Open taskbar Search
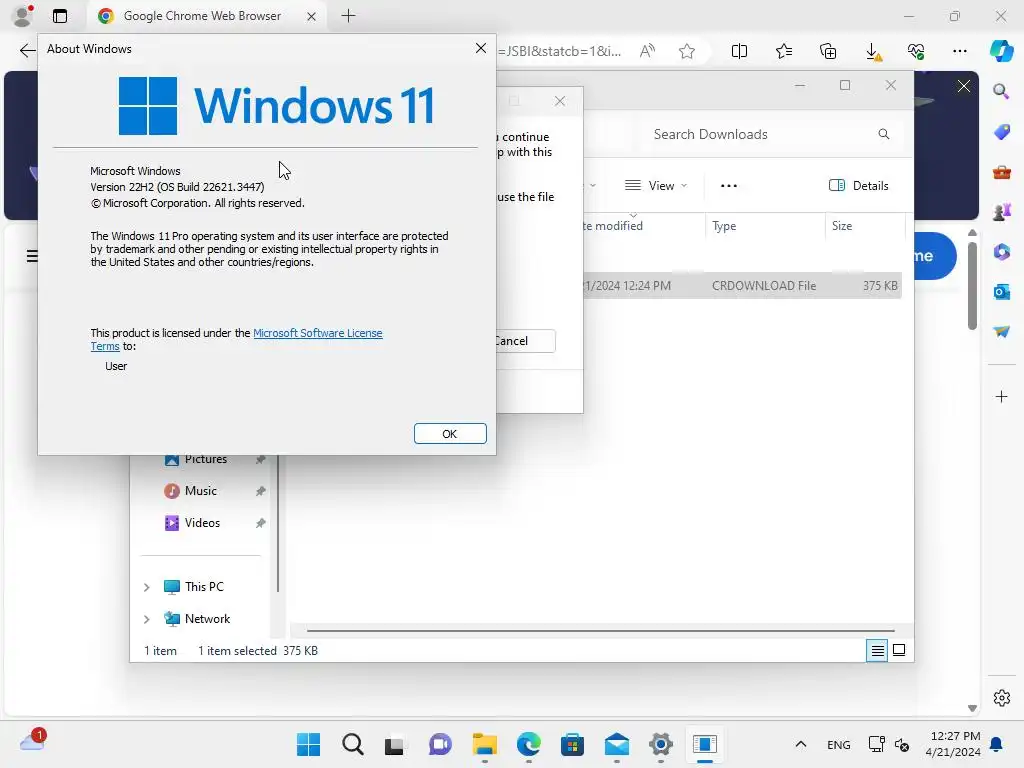 (353, 744)
